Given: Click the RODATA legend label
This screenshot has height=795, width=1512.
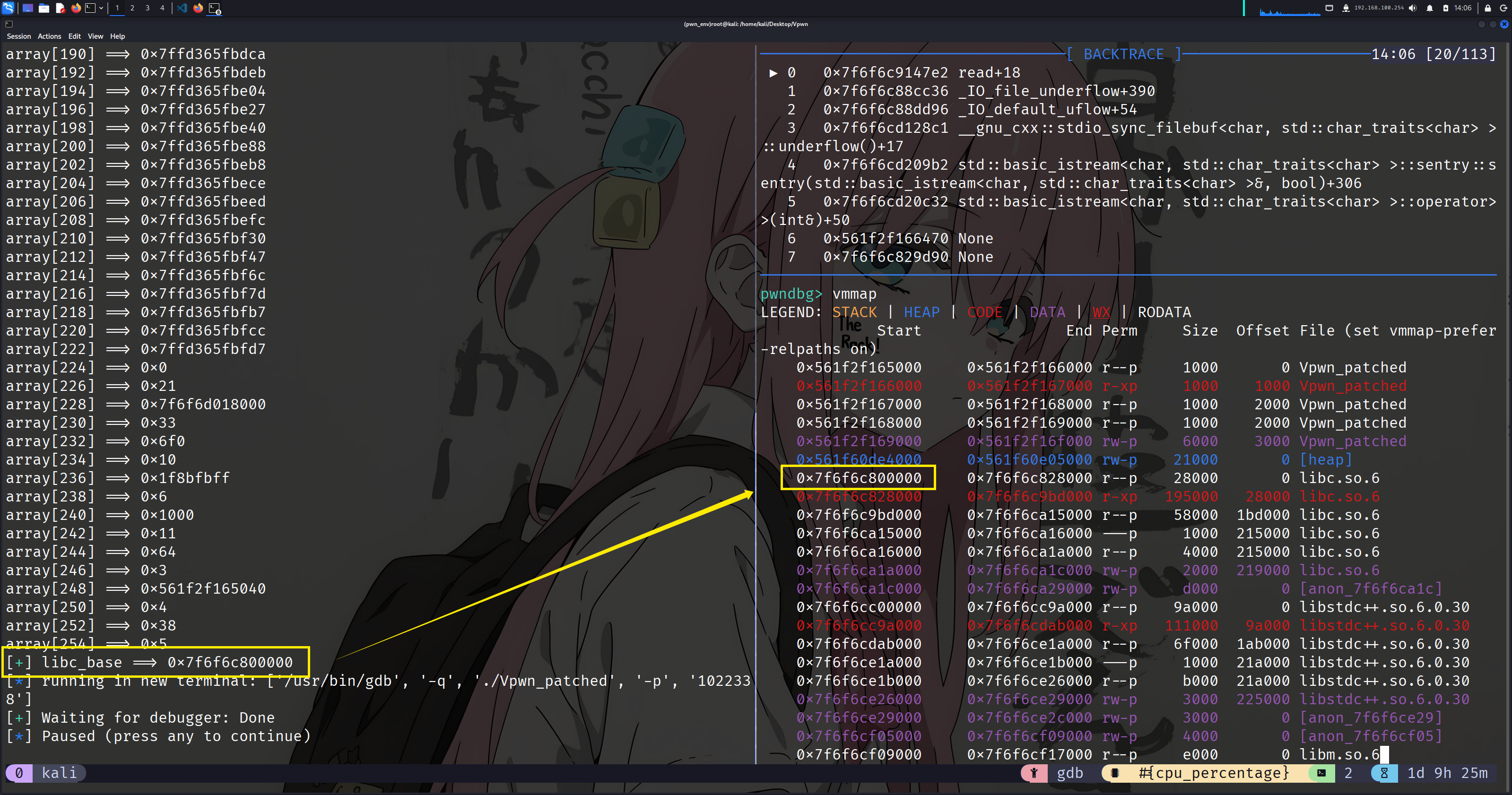Looking at the screenshot, I should coord(1164,312).
